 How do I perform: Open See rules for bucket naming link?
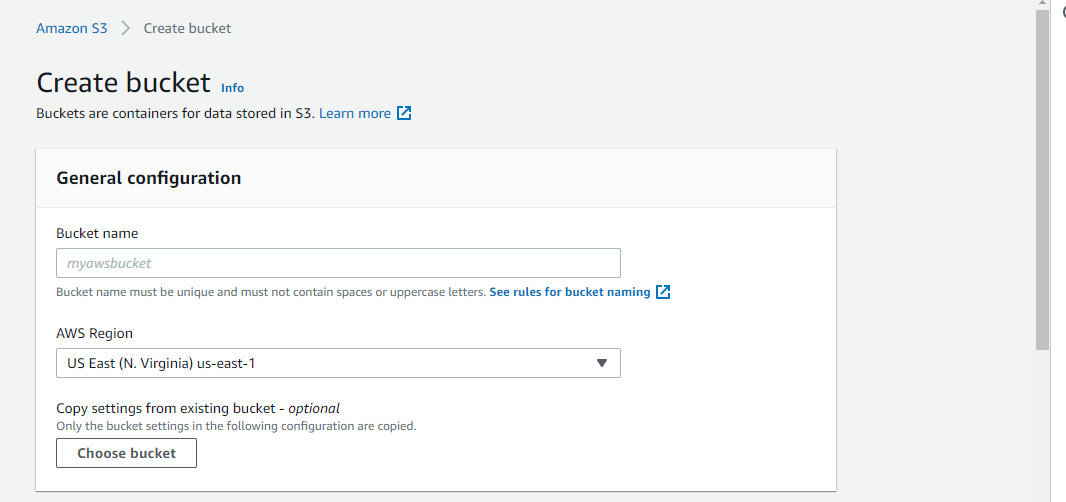(570, 292)
